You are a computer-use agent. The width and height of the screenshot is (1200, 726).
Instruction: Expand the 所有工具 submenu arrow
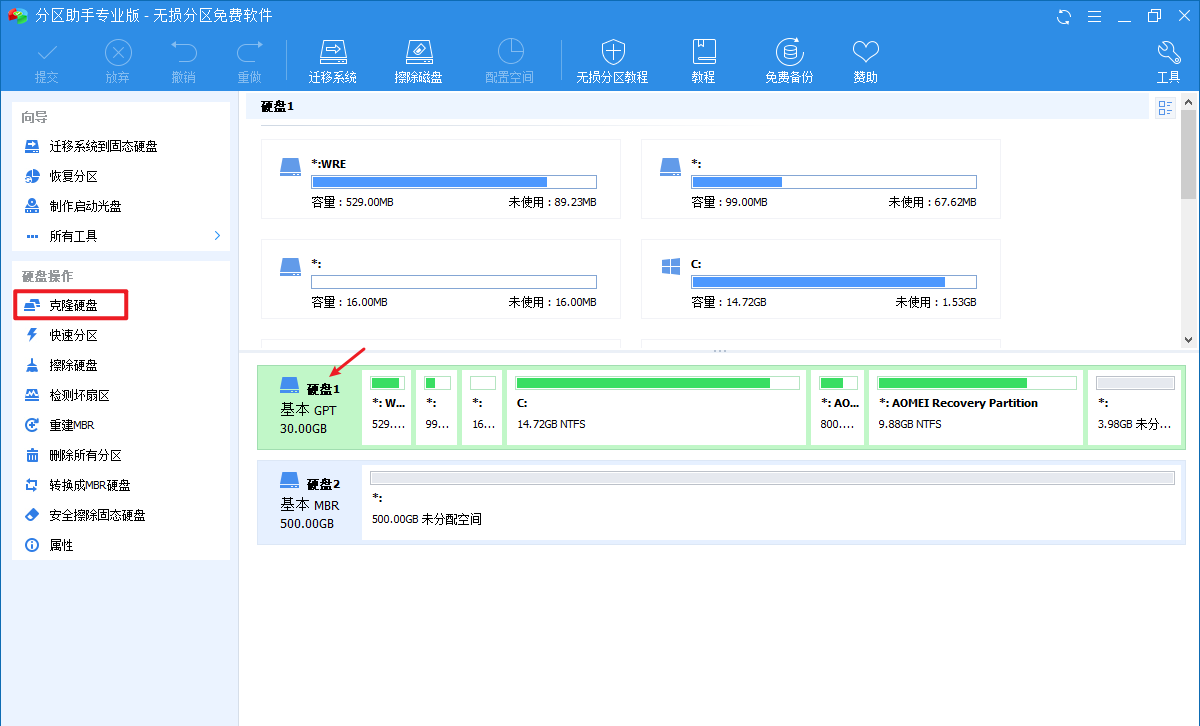(x=218, y=236)
